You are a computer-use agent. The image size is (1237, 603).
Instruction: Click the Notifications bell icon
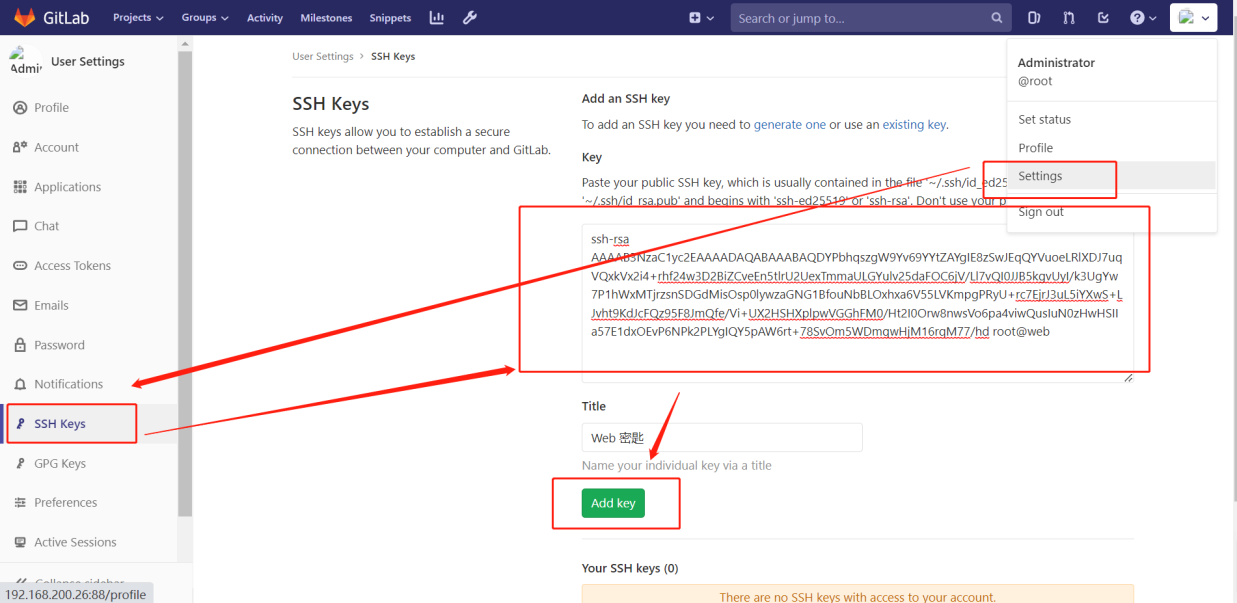click(x=20, y=384)
